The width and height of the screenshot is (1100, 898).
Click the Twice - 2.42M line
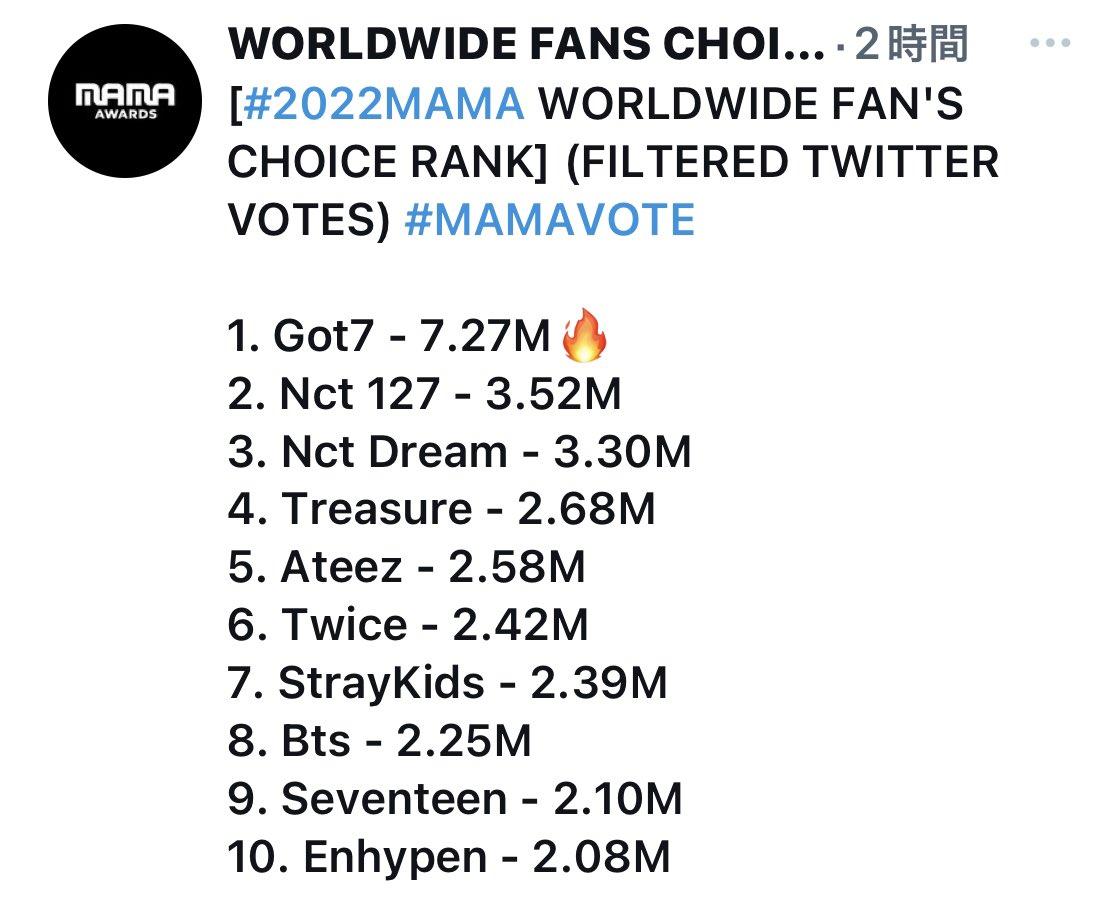[408, 625]
